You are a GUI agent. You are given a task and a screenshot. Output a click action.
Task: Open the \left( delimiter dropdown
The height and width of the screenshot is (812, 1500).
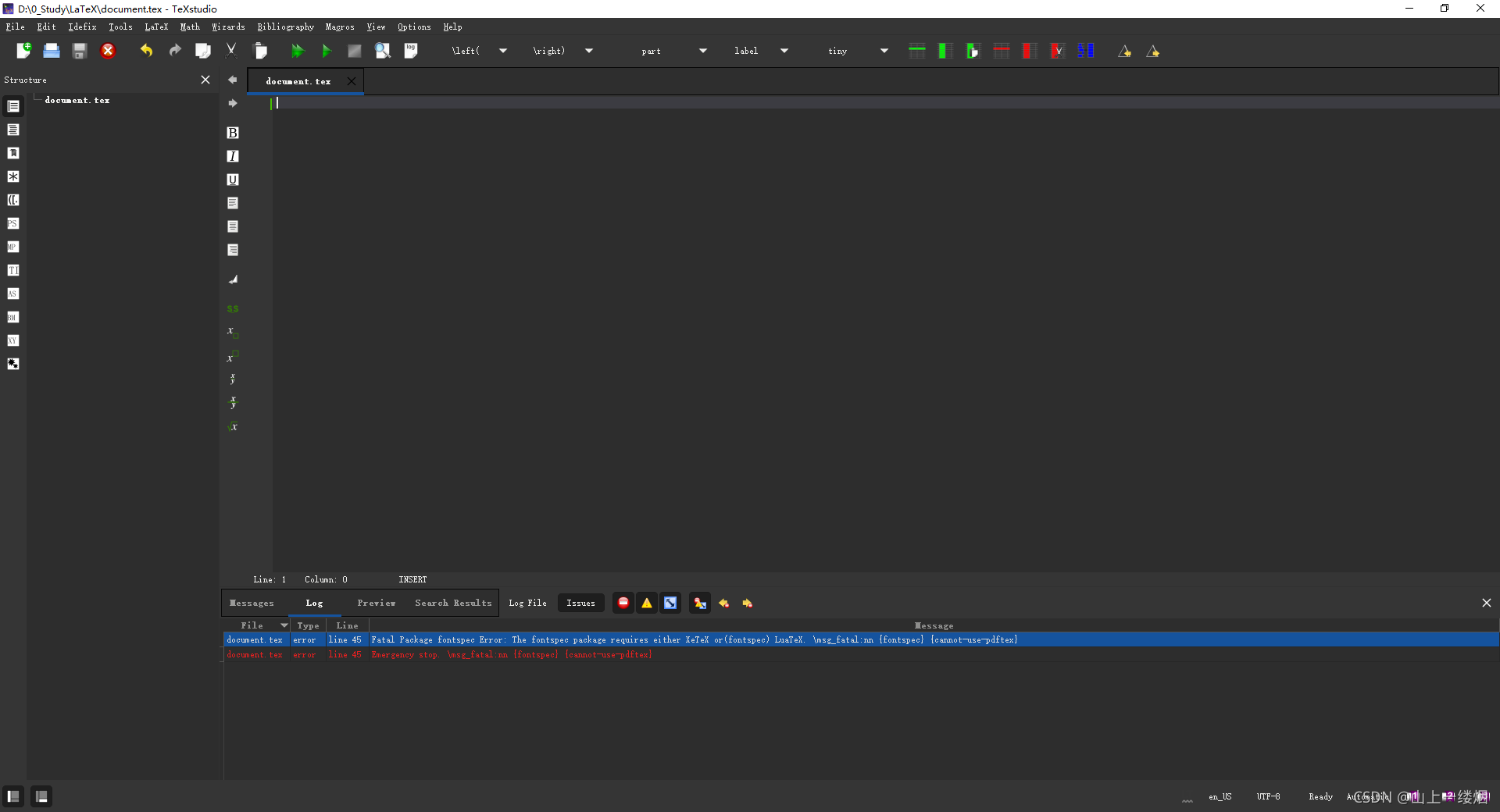503,51
